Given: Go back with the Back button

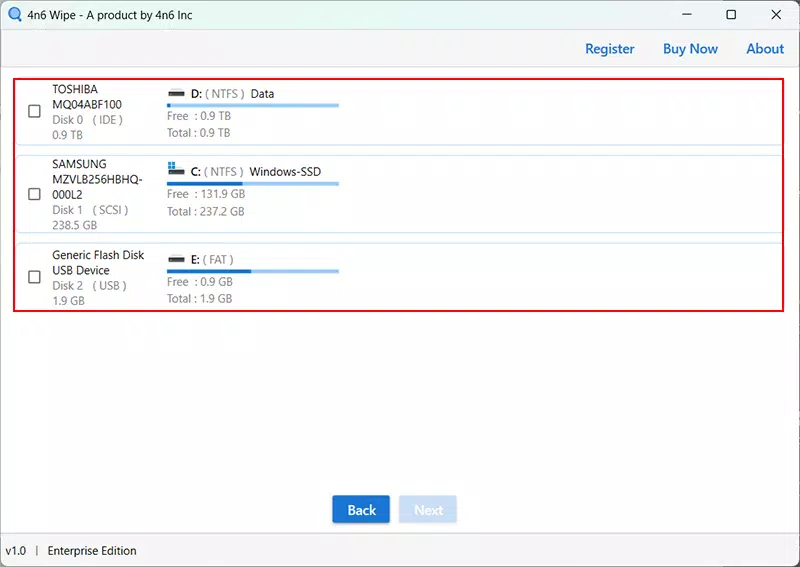Looking at the screenshot, I should 361,509.
